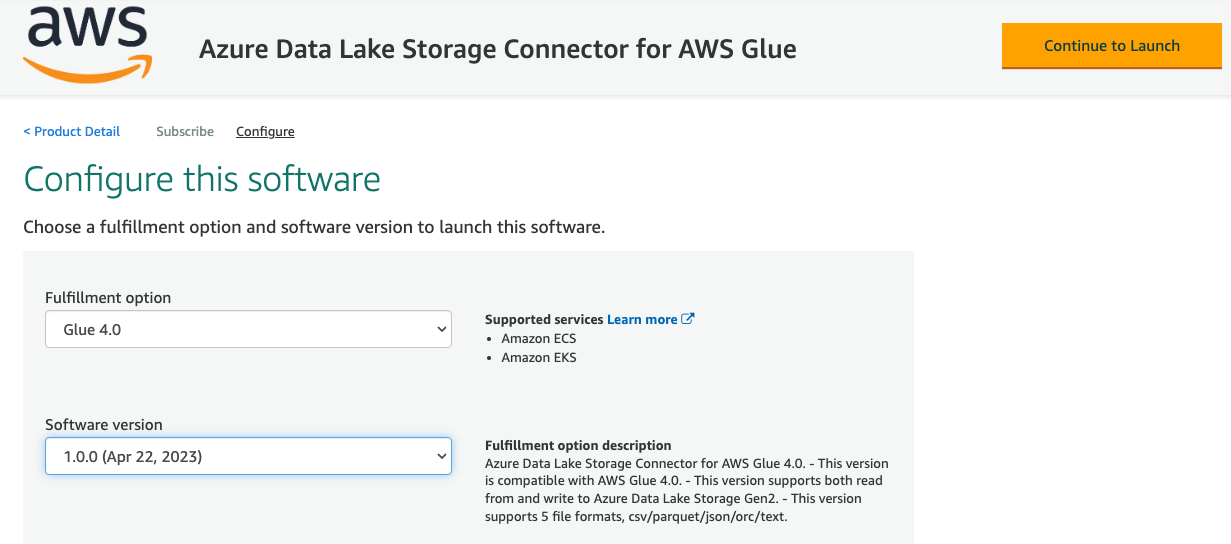This screenshot has height=544, width=1231.
Task: Click the Choose a fulfillment option instruction text
Action: click(314, 227)
